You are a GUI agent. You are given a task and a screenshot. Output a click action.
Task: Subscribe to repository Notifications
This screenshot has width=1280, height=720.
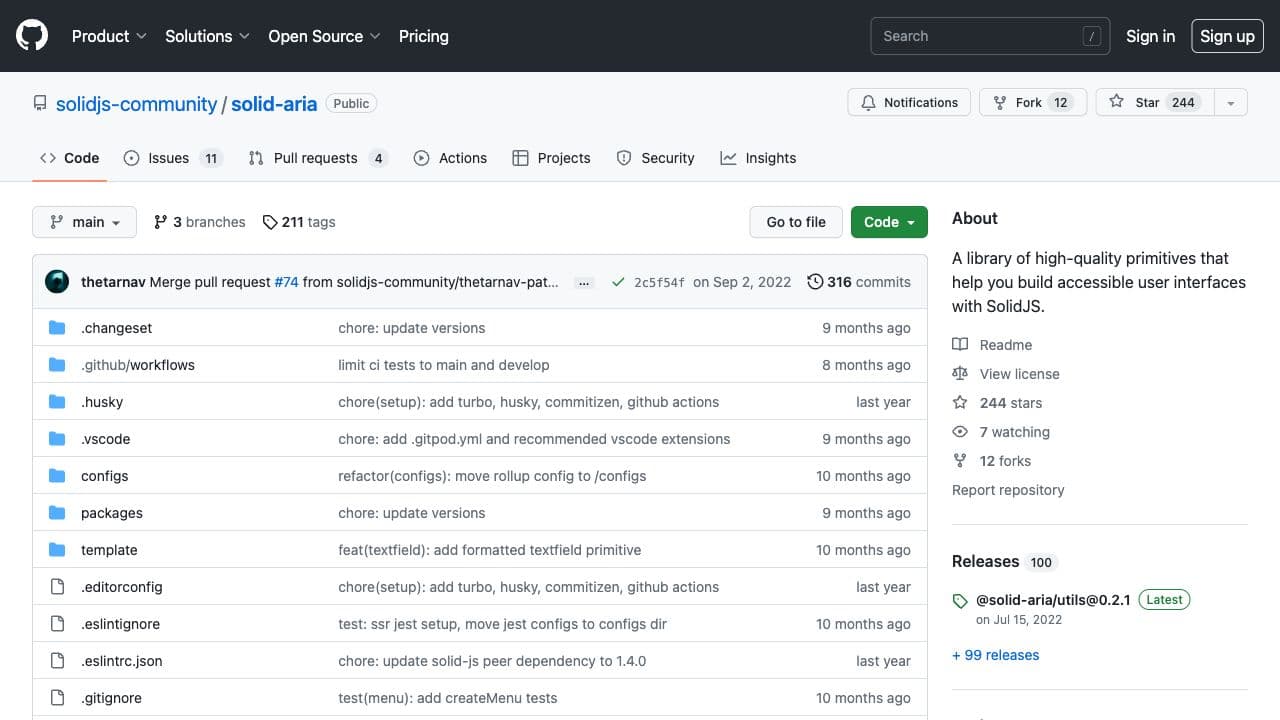click(x=909, y=103)
